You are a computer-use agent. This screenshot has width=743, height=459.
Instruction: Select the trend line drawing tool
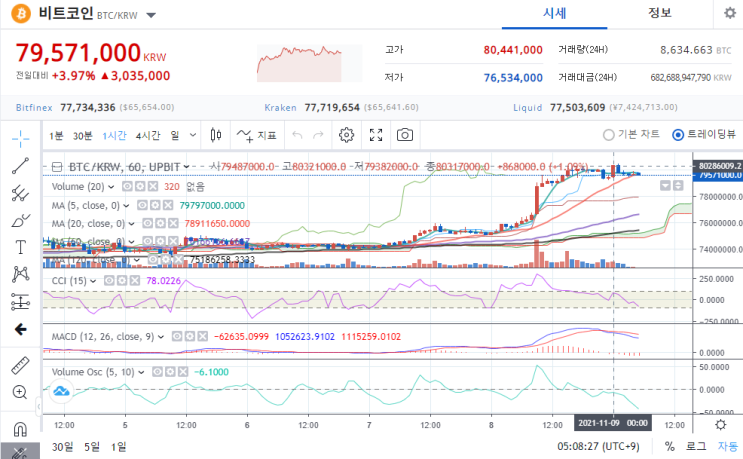(x=20, y=166)
